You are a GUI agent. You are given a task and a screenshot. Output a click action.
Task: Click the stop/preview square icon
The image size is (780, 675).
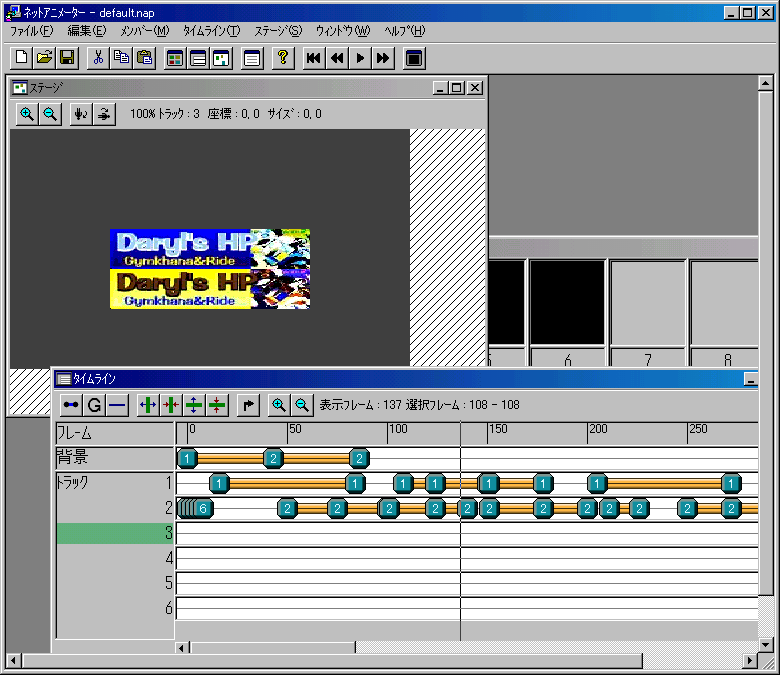click(413, 58)
